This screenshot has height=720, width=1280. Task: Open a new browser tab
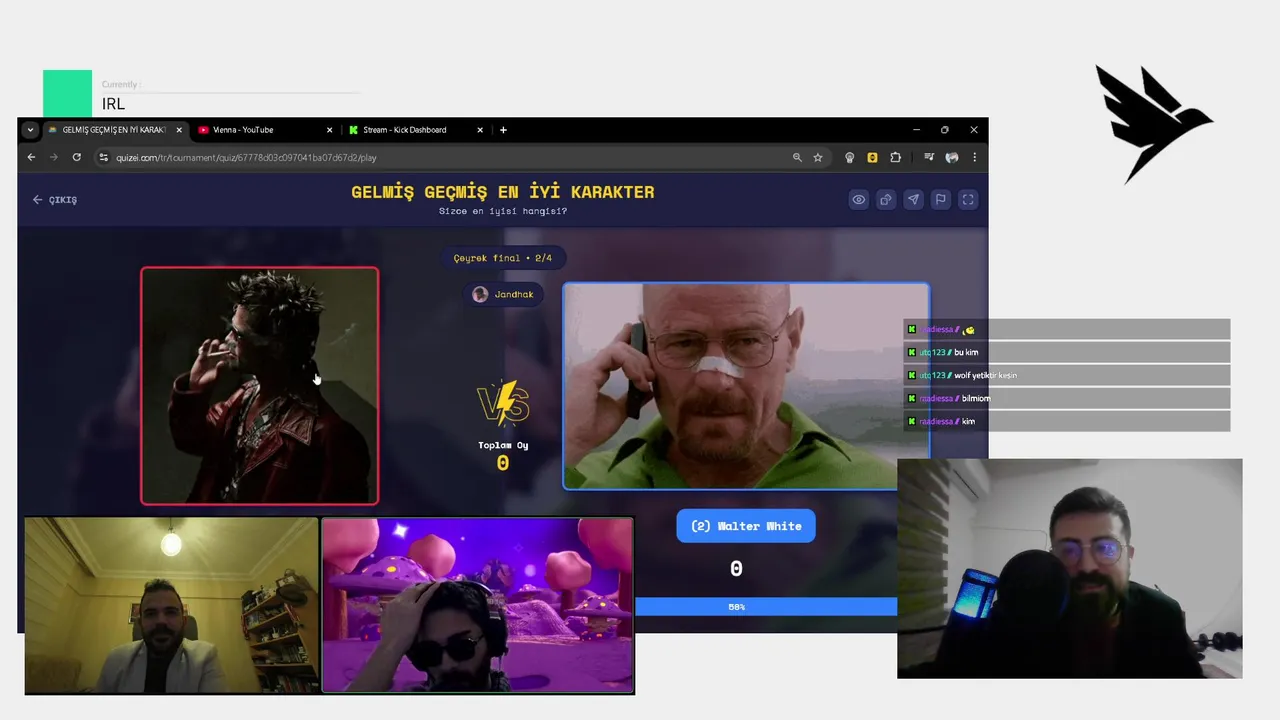point(503,130)
